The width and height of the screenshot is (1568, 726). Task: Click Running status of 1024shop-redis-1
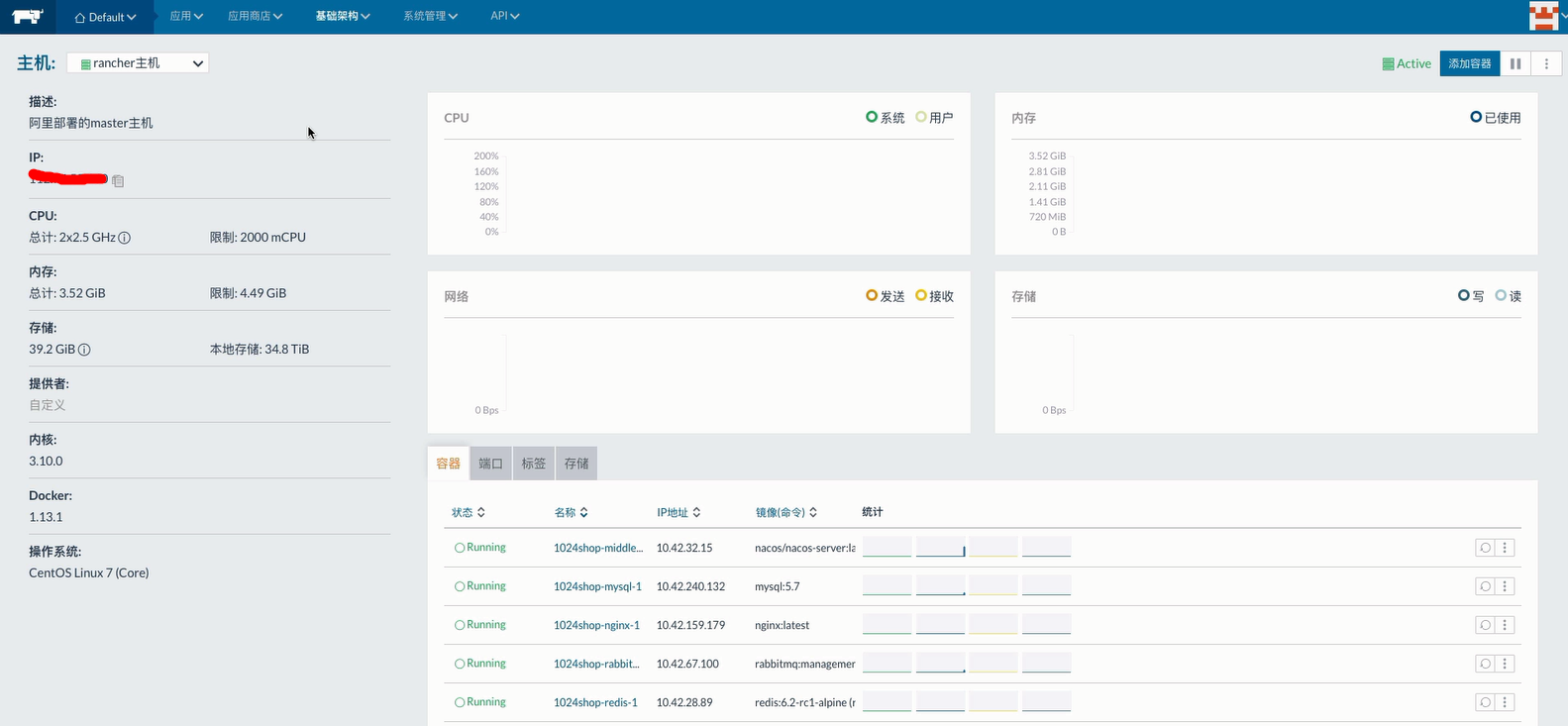click(480, 702)
